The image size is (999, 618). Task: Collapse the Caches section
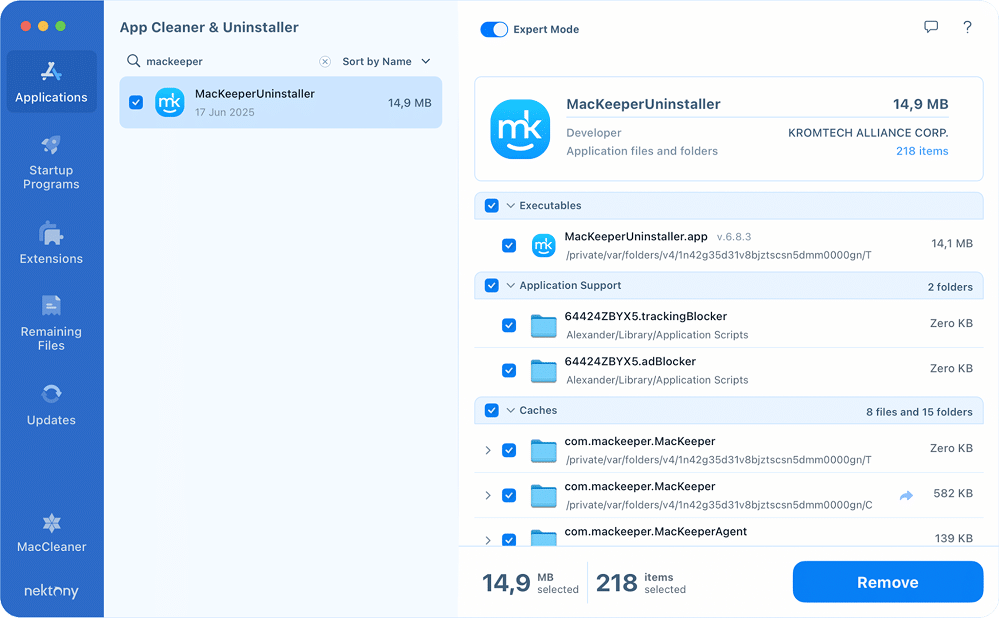[x=510, y=410]
